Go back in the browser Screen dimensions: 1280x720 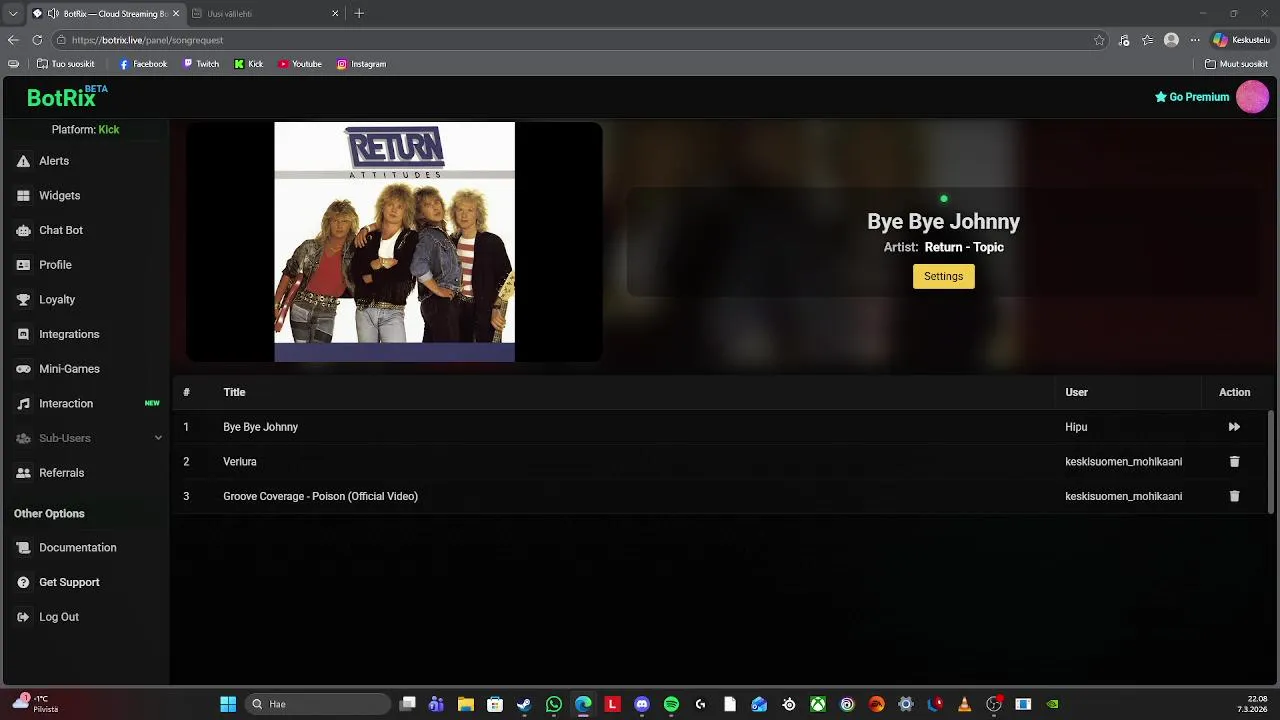13,40
